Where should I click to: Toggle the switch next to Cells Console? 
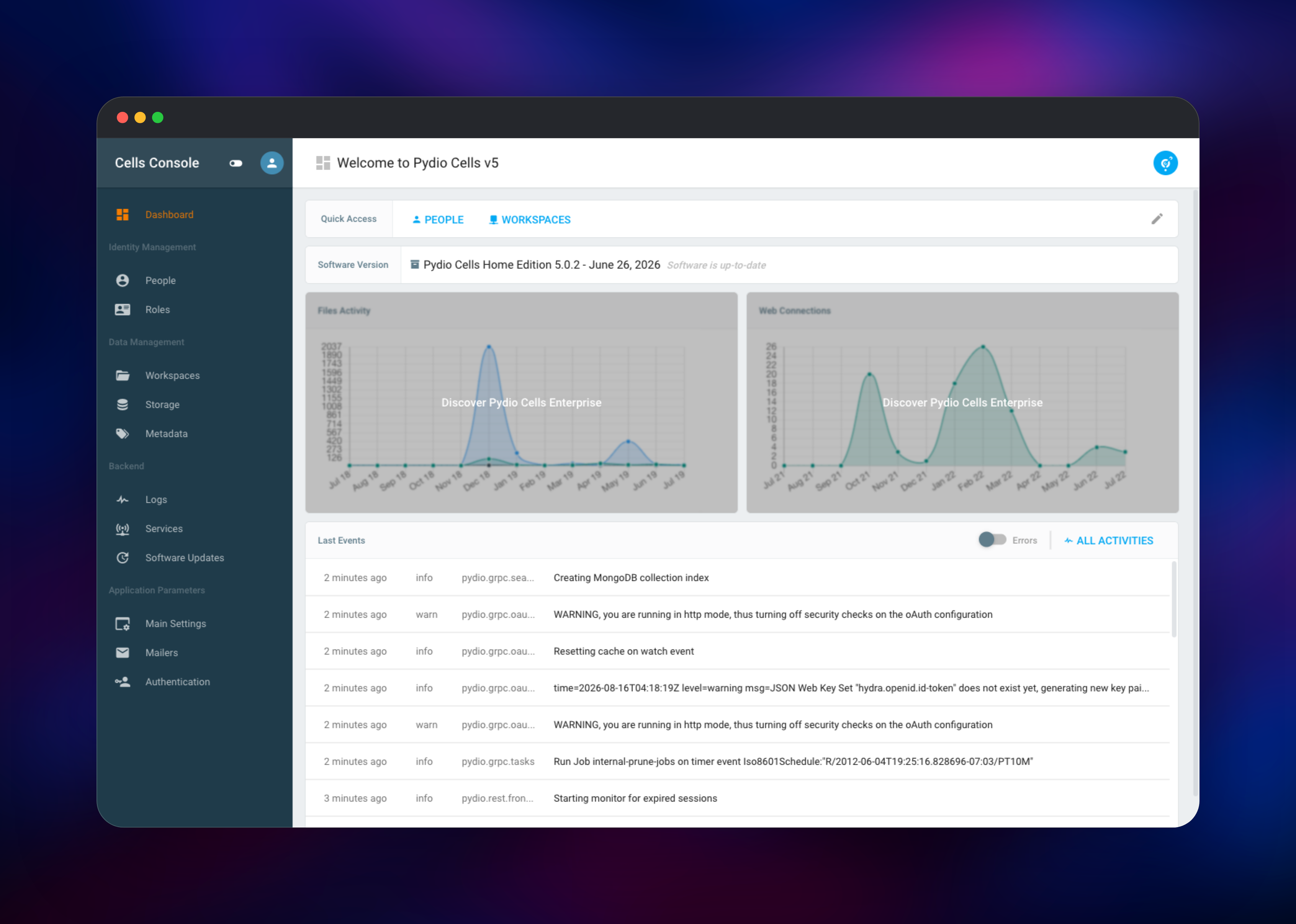pyautogui.click(x=236, y=163)
